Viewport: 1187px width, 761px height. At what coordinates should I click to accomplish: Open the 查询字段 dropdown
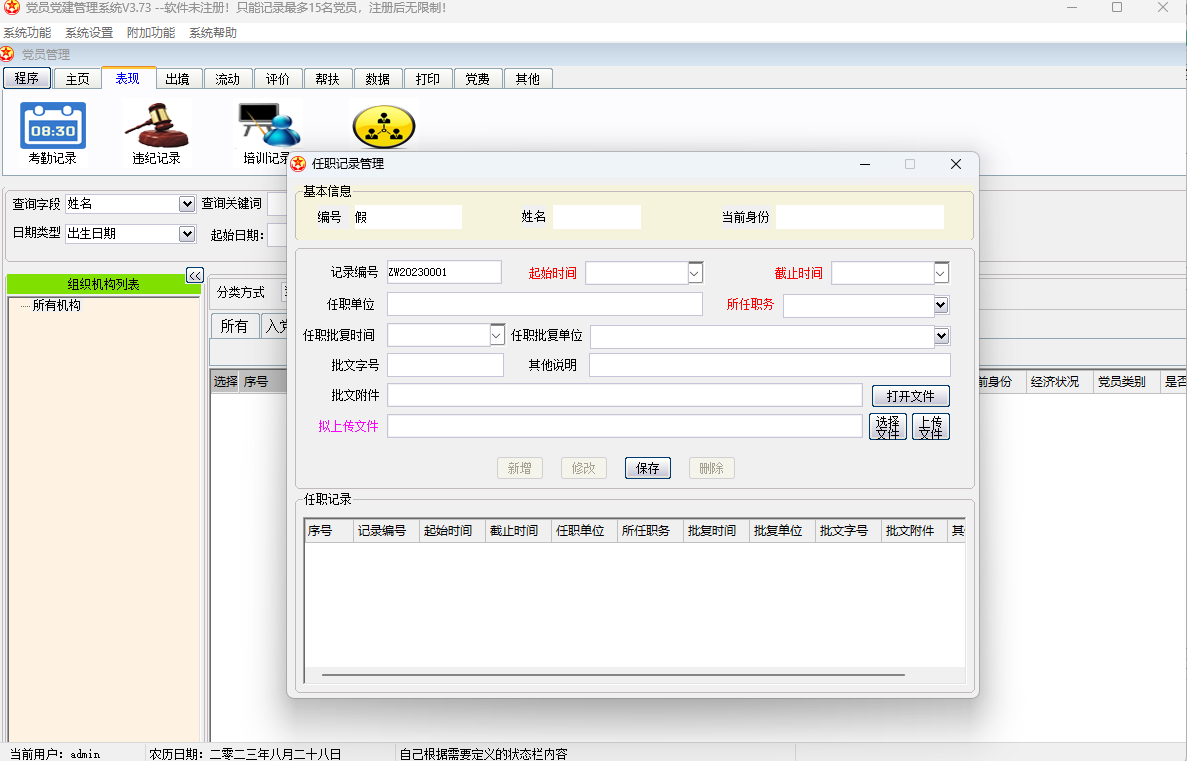tap(186, 204)
